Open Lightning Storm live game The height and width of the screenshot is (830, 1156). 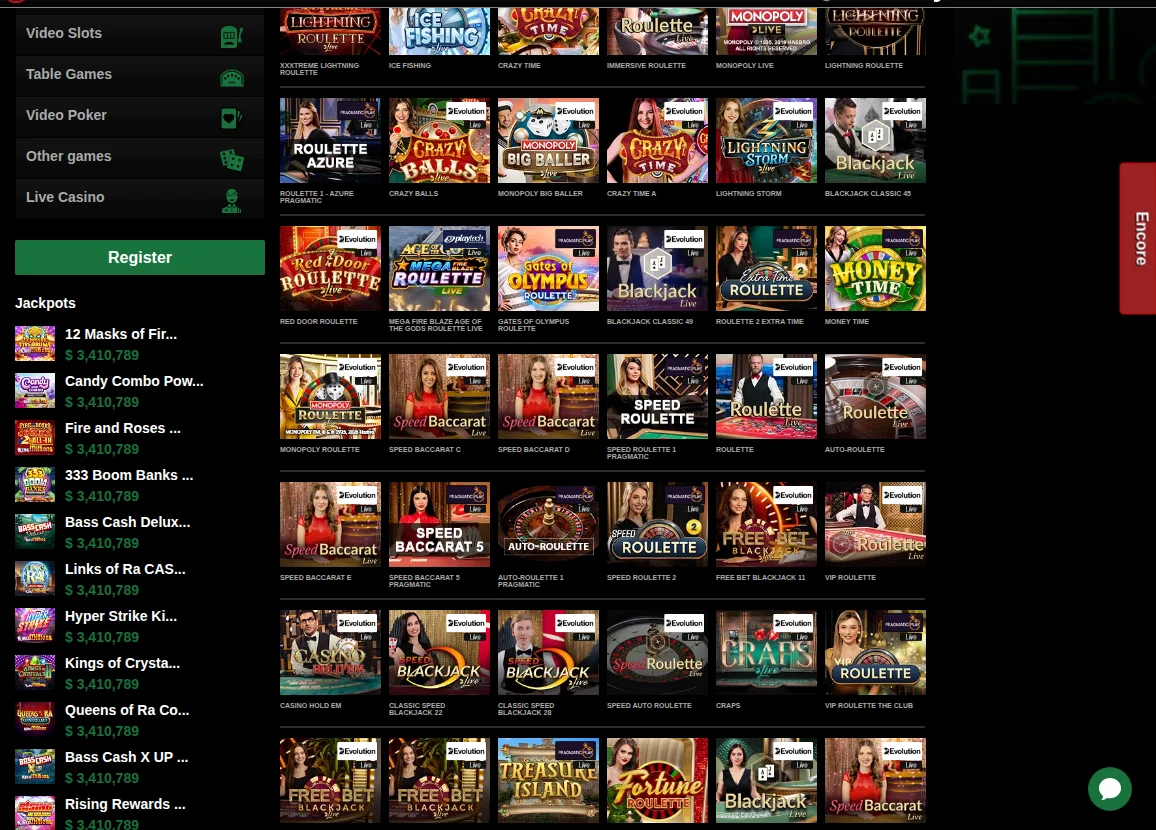[766, 141]
